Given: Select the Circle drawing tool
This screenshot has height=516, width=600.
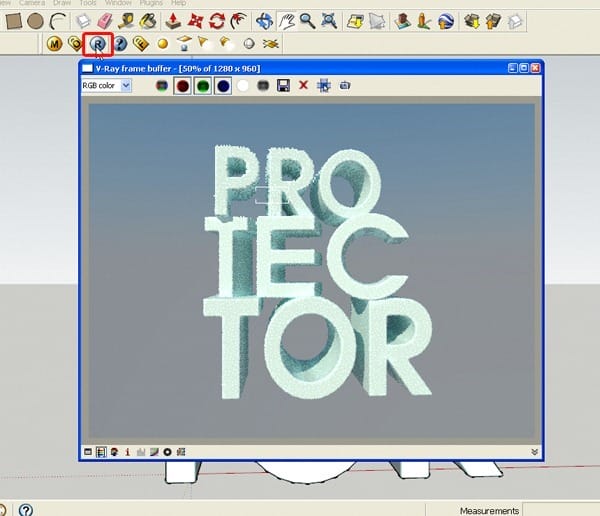Looking at the screenshot, I should [35, 21].
